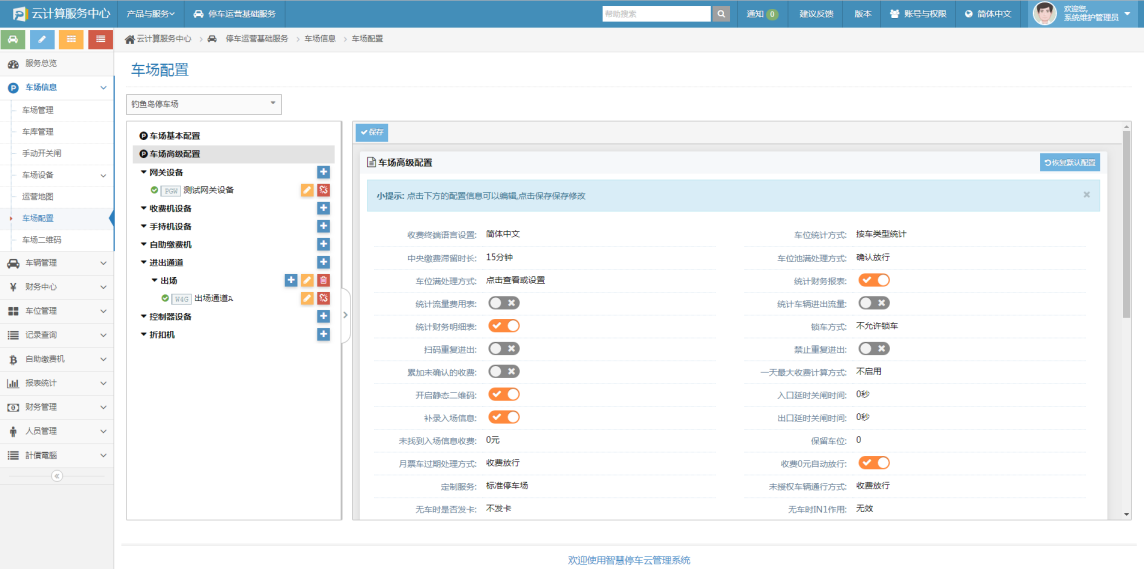Click the 帮助搜索 search field
The image size is (1144, 569).
coord(656,14)
